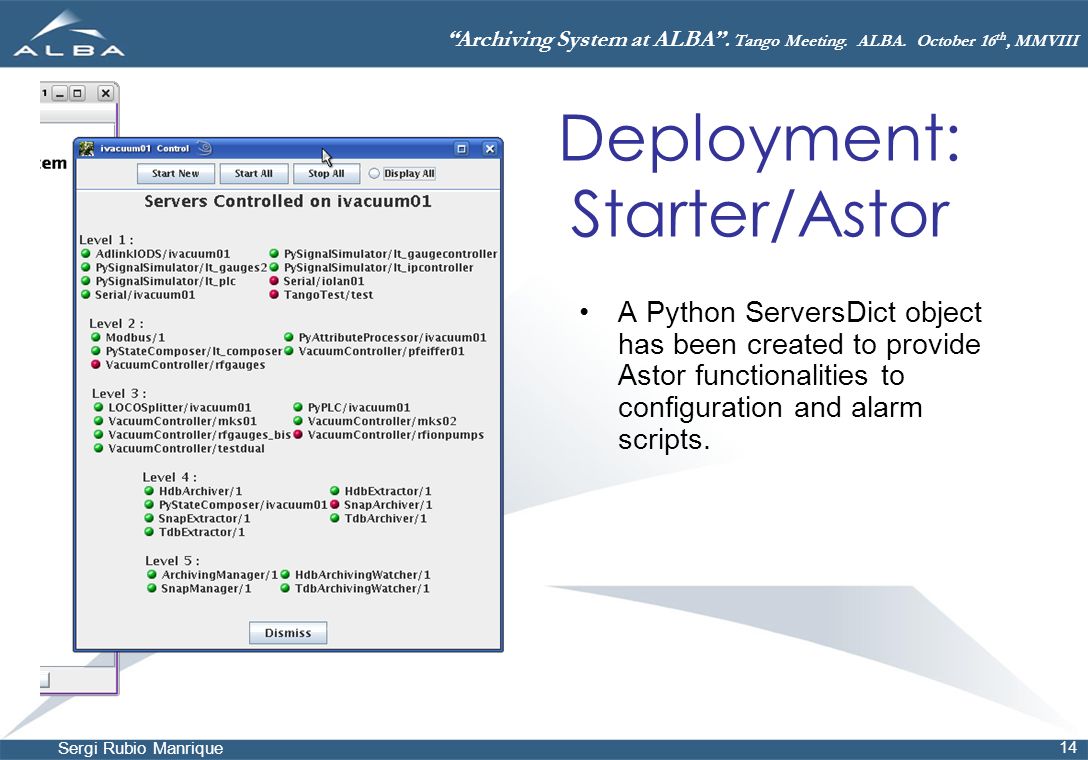This screenshot has width=1088, height=760.
Task: Click the green dot of PySignalSimulator/lt_ipcontroller
Action: [x=274, y=267]
